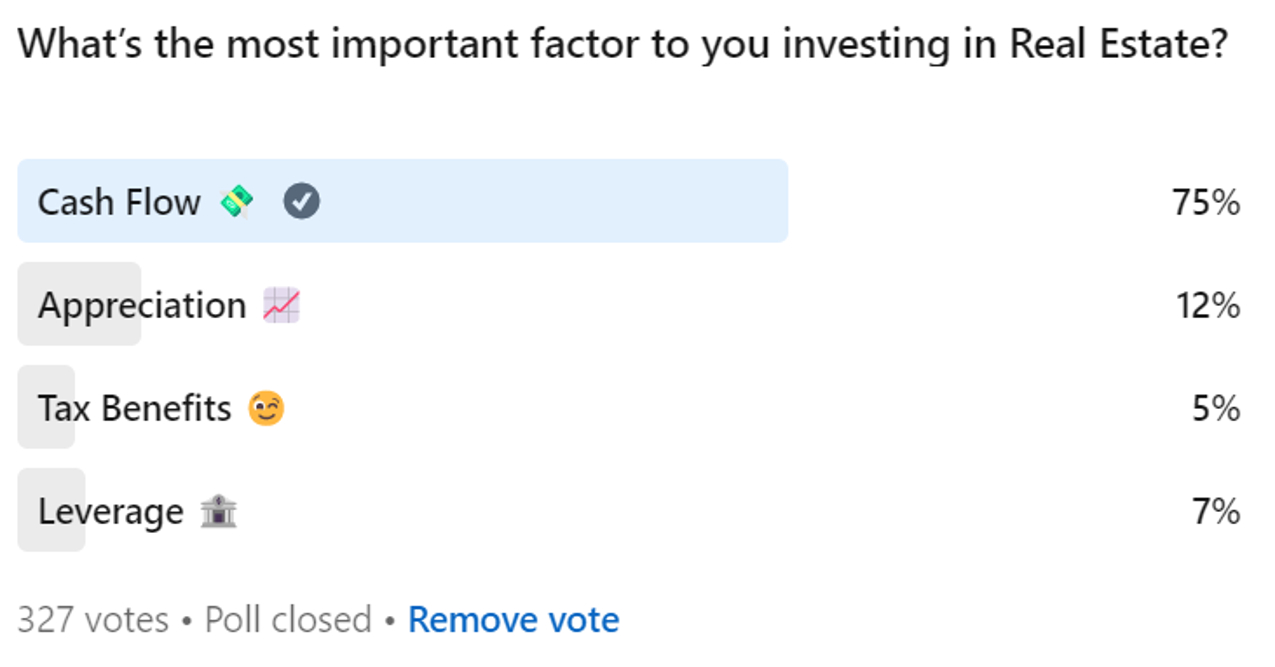This screenshot has width=1275, height=667.
Task: Select the Cash Flow option text
Action: [119, 202]
